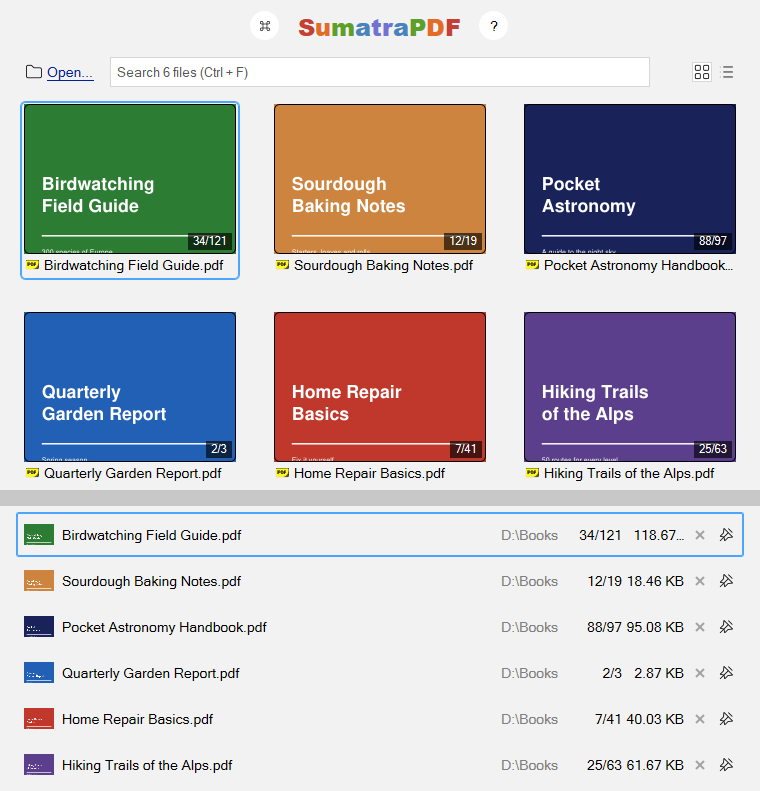Pin Birdwatching Field Guide.pdf in the list

click(x=726, y=535)
